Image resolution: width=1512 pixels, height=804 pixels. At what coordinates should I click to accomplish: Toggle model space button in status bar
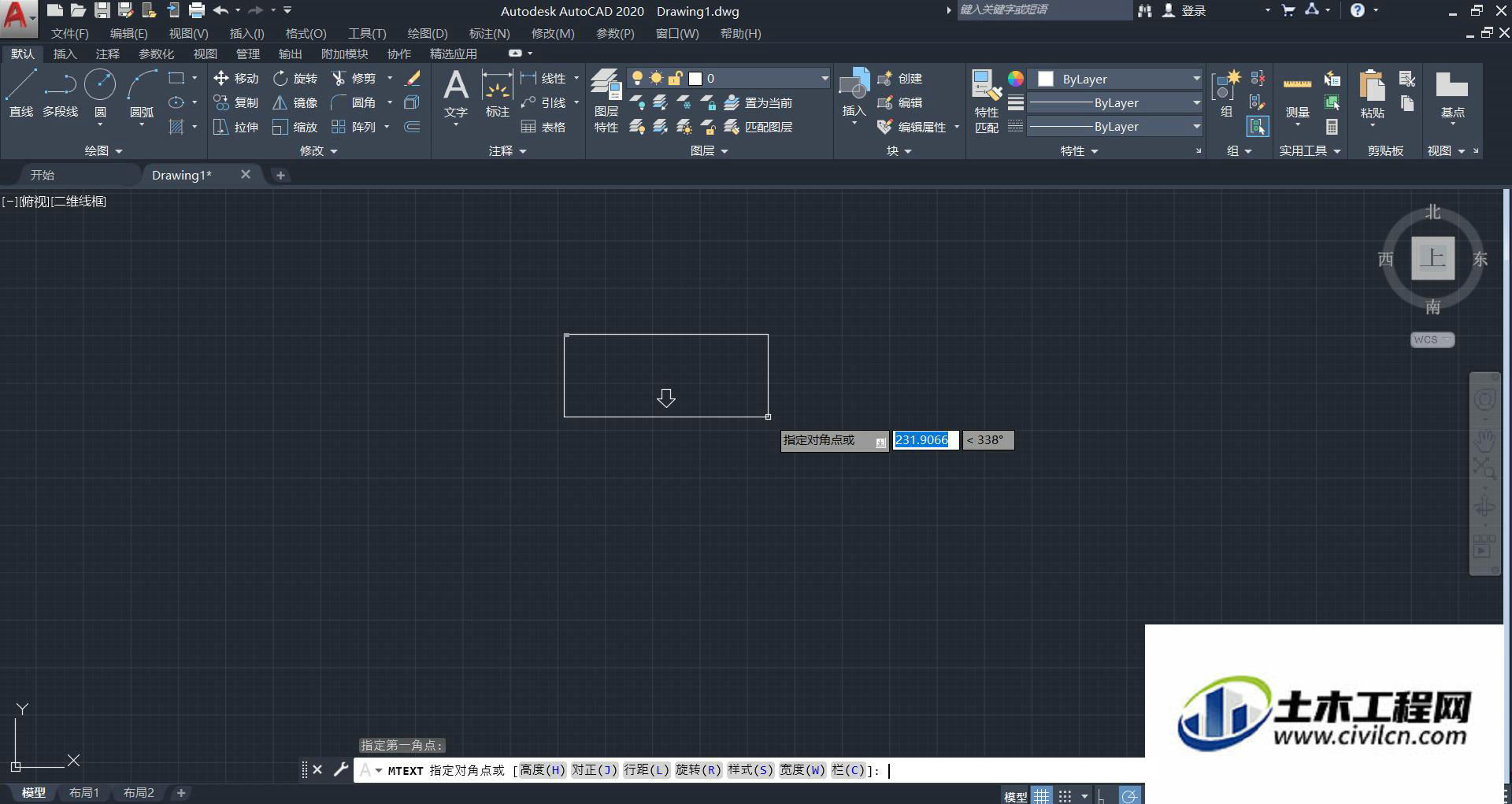pos(1015,796)
